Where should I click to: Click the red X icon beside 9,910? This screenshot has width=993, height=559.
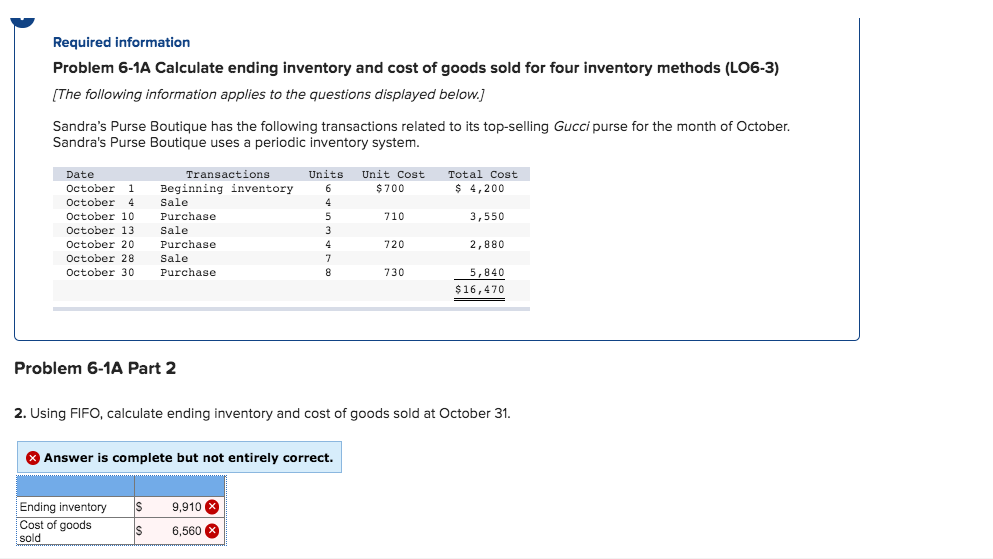[212, 506]
